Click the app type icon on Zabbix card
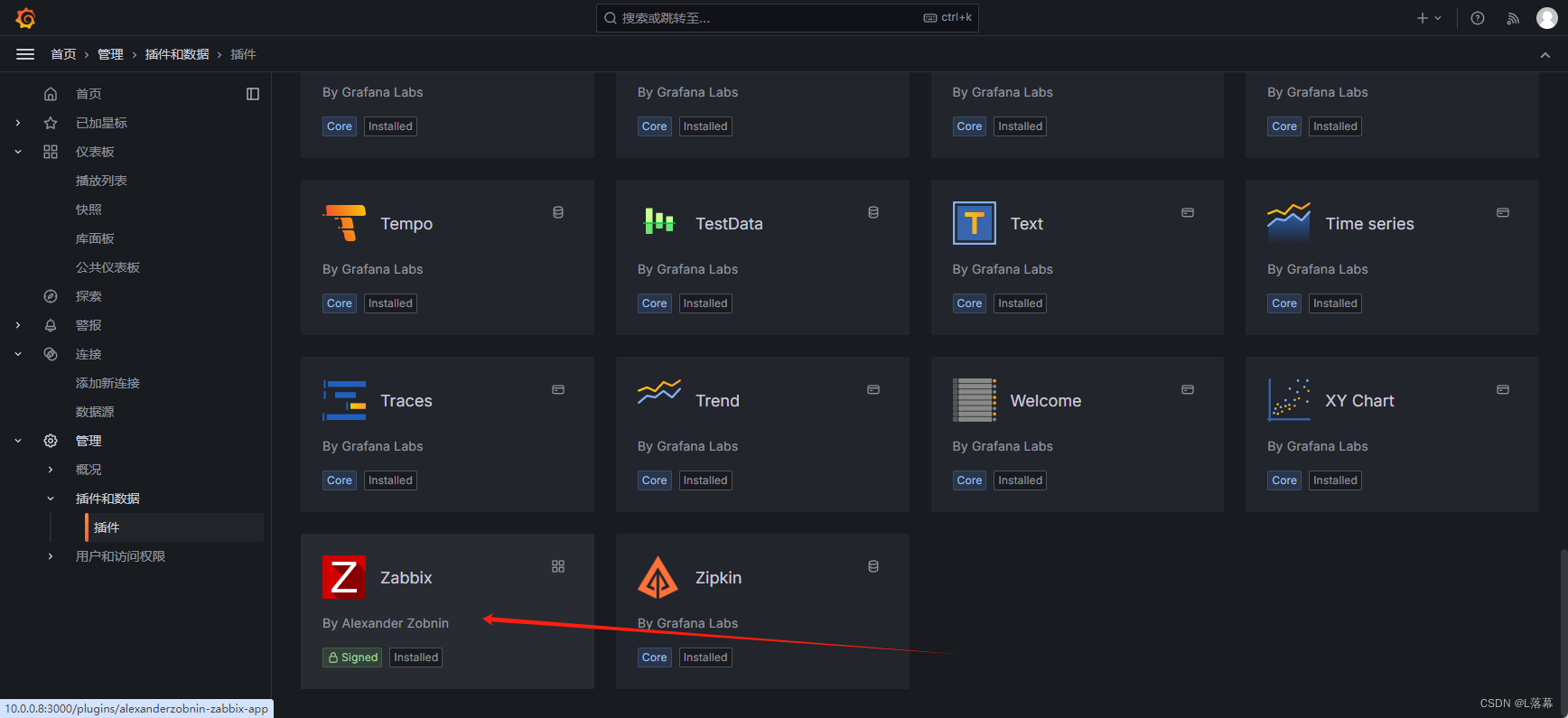Viewport: 1568px width, 718px height. (x=558, y=566)
